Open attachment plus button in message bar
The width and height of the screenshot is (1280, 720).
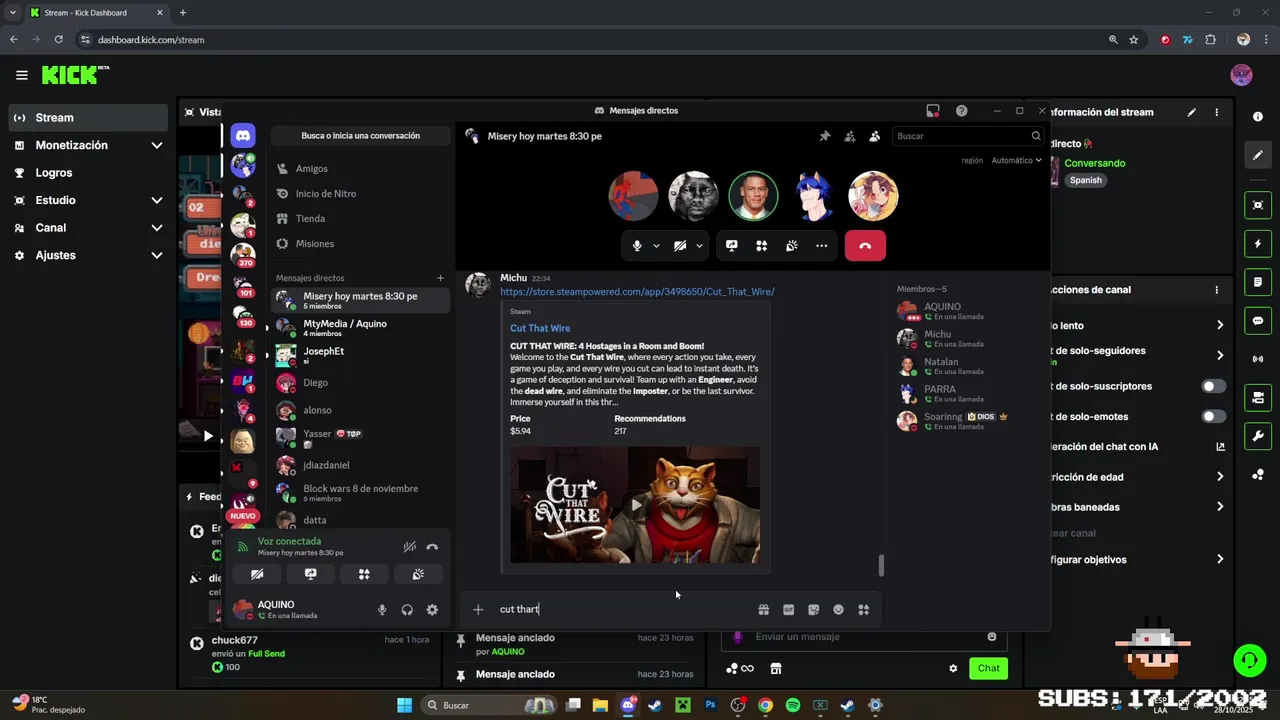coord(478,609)
